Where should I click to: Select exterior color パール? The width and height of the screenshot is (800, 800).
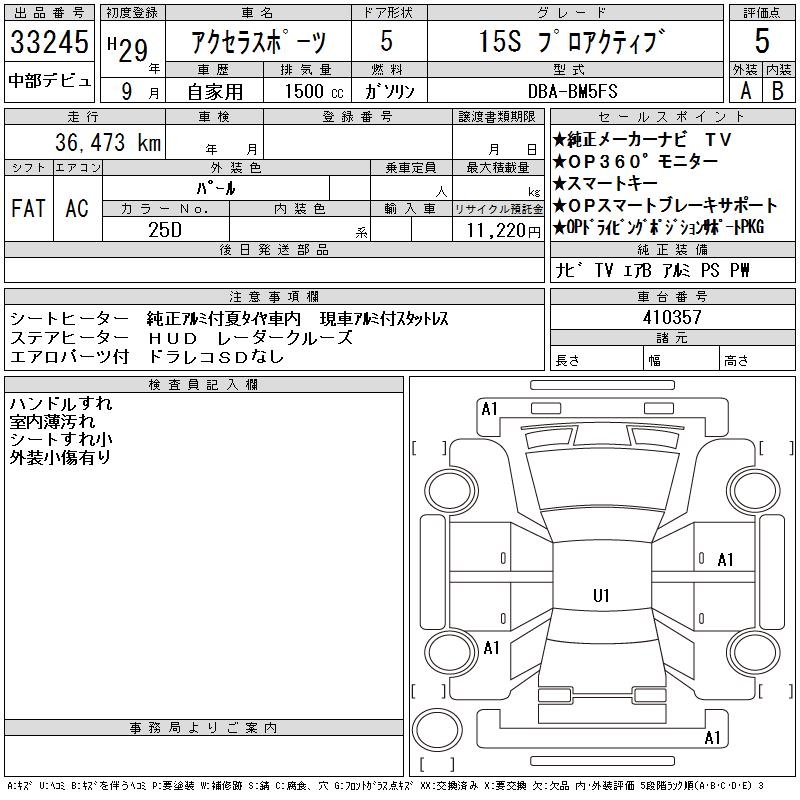coord(216,189)
